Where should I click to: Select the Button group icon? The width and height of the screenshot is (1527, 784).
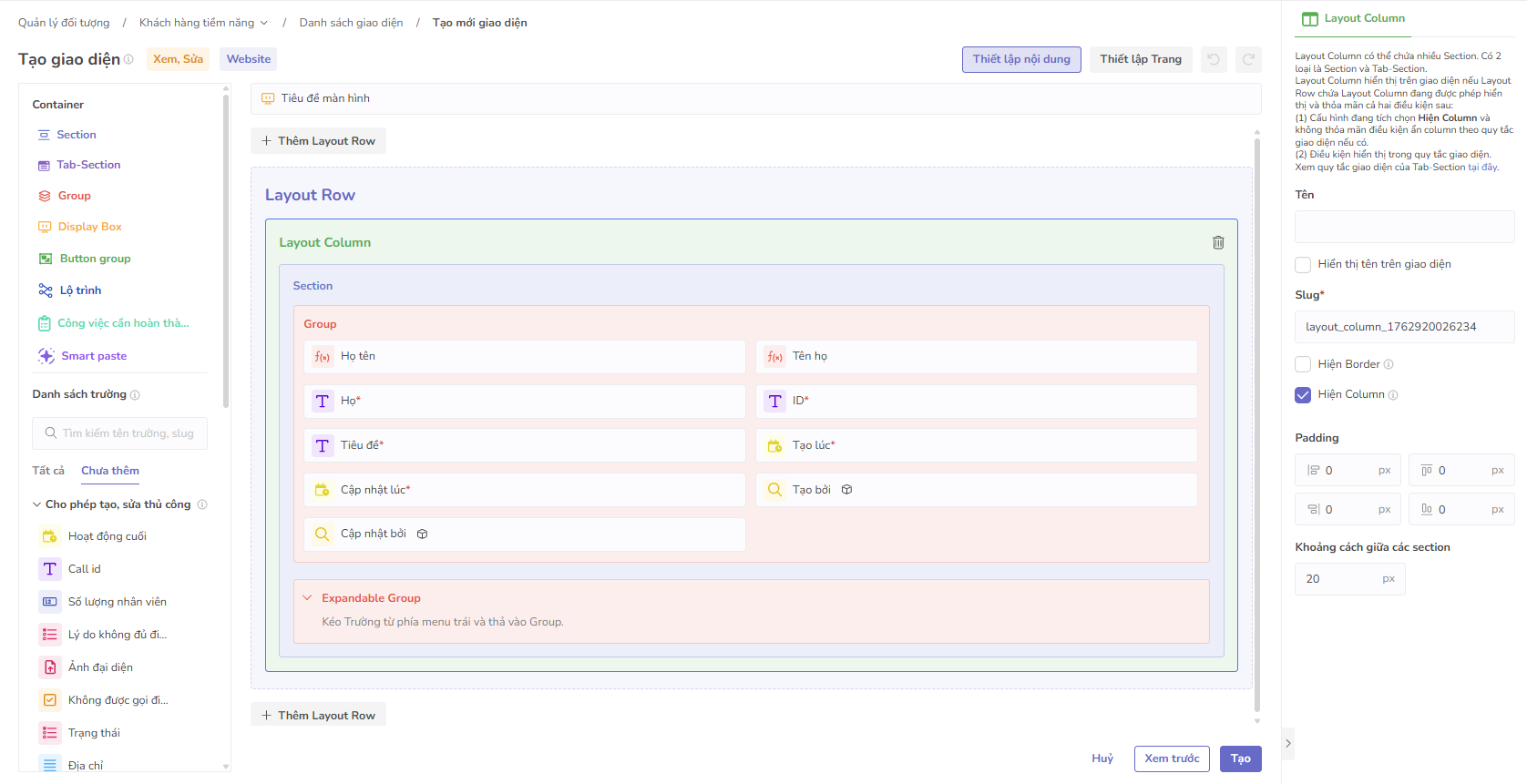tap(46, 259)
